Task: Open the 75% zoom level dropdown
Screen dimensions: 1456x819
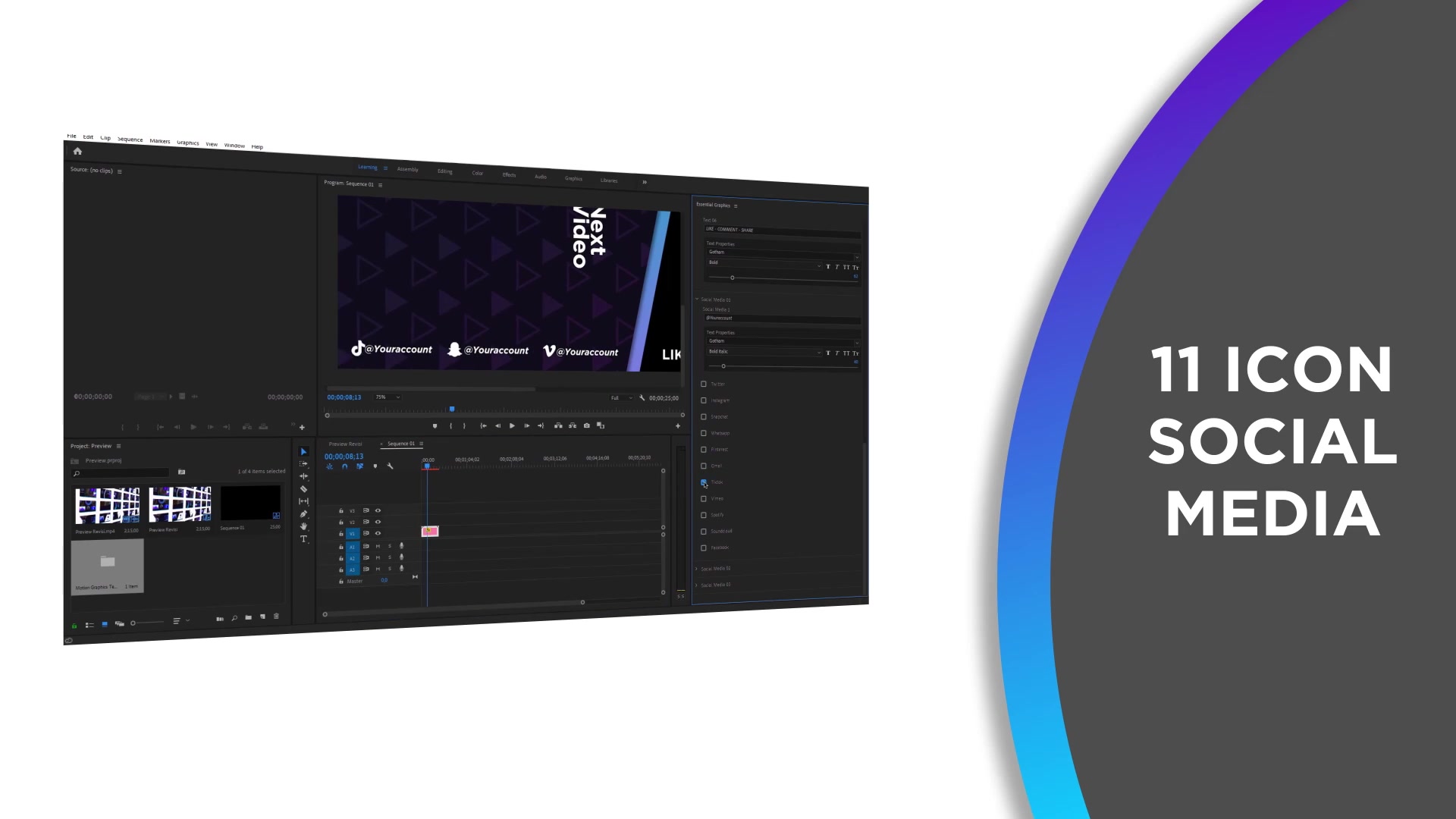Action: click(387, 397)
